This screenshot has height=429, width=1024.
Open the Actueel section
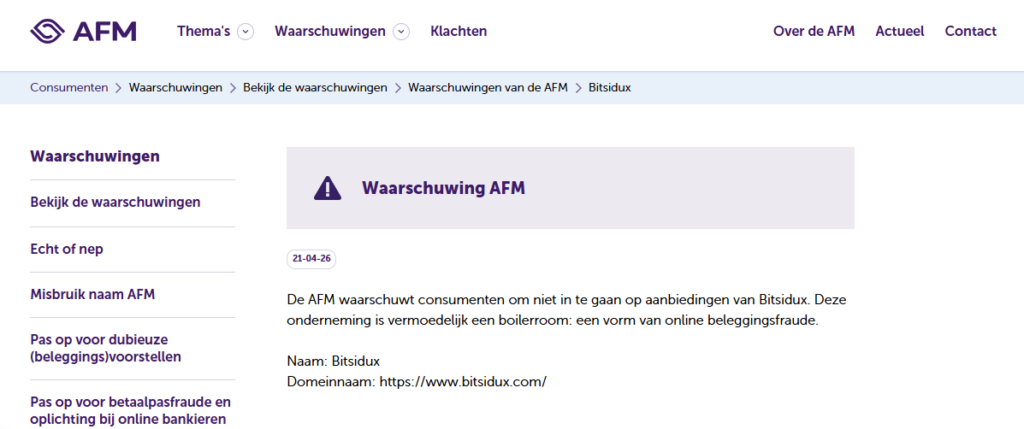[899, 31]
